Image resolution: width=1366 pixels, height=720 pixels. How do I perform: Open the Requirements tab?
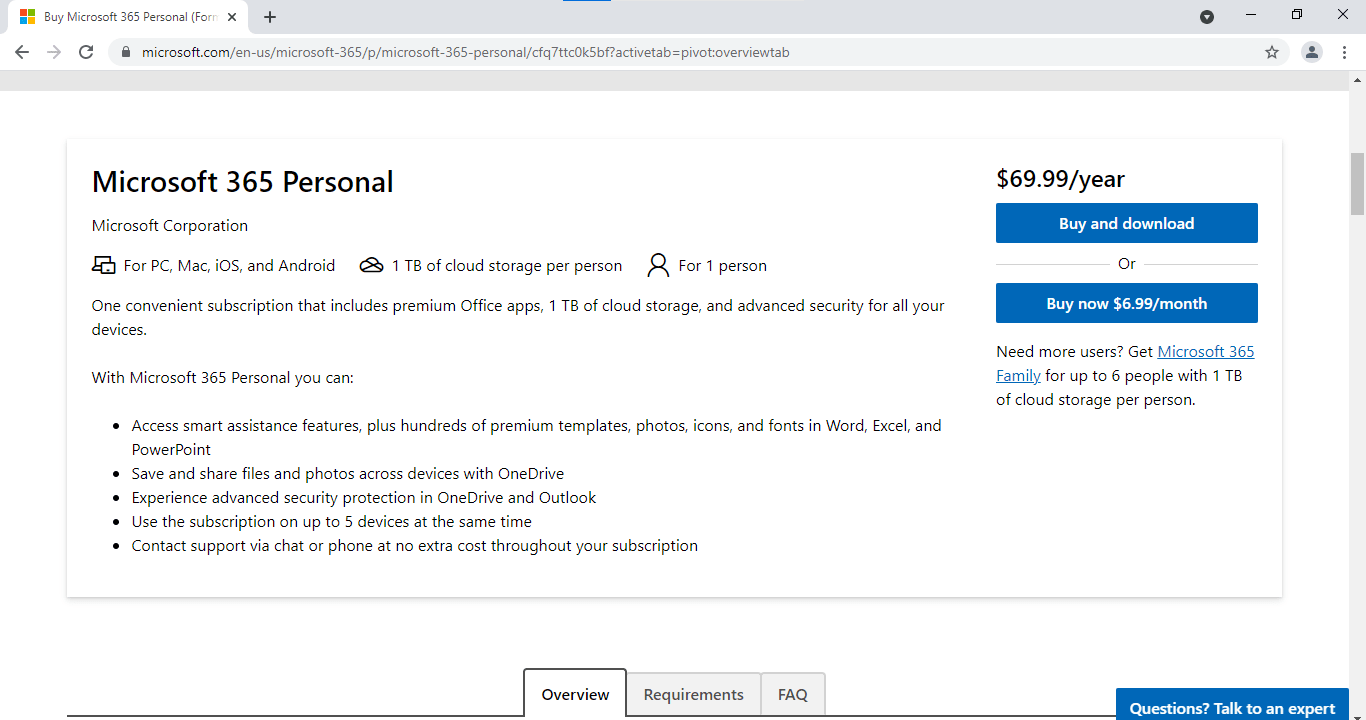[693, 694]
